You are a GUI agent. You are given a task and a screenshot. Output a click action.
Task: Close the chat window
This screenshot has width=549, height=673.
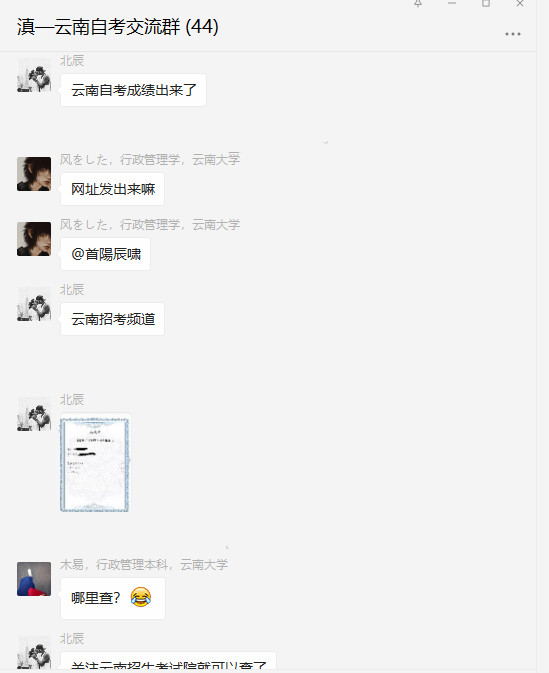tap(519, 3)
